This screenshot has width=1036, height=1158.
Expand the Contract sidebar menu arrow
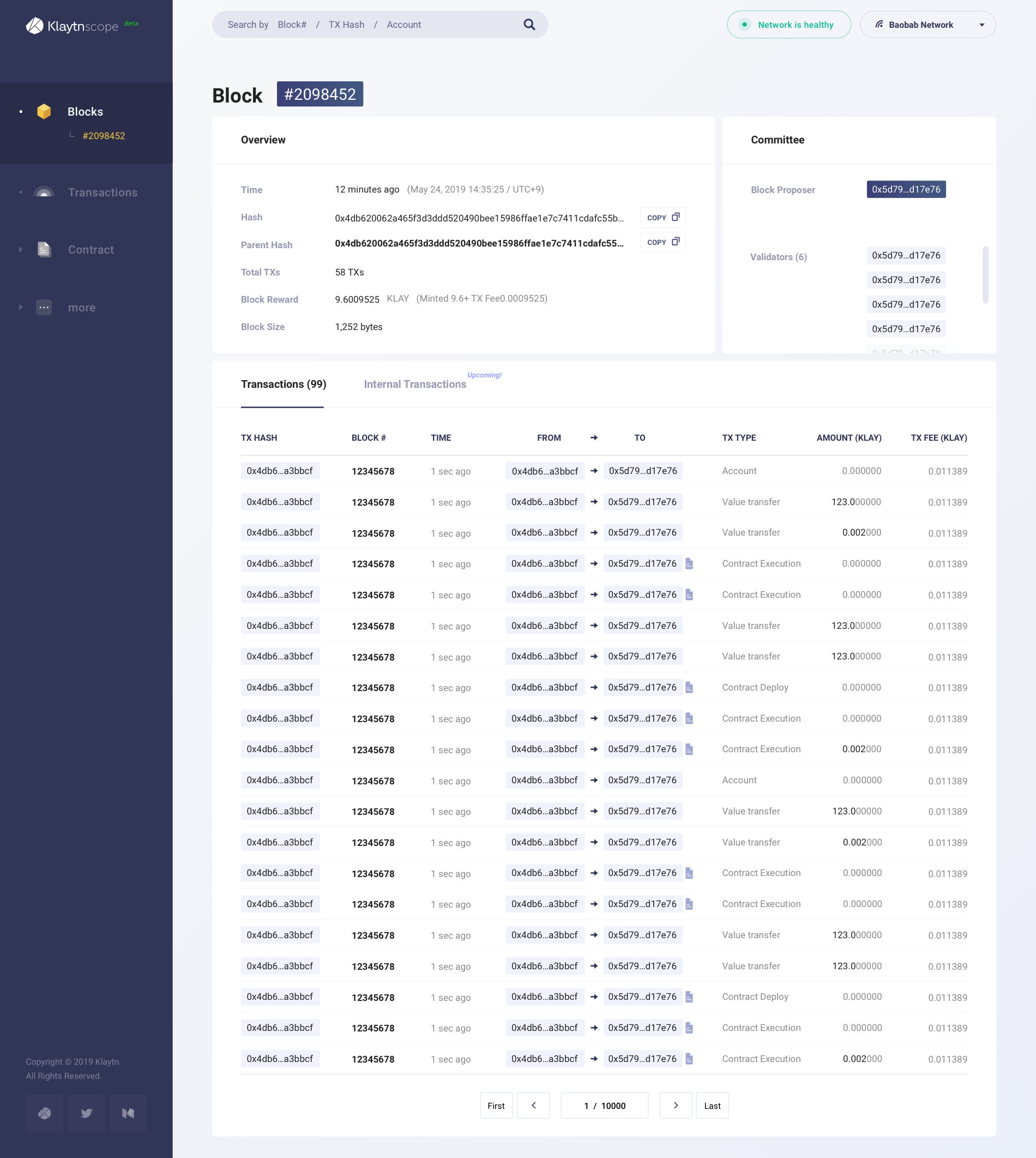pyautogui.click(x=21, y=249)
